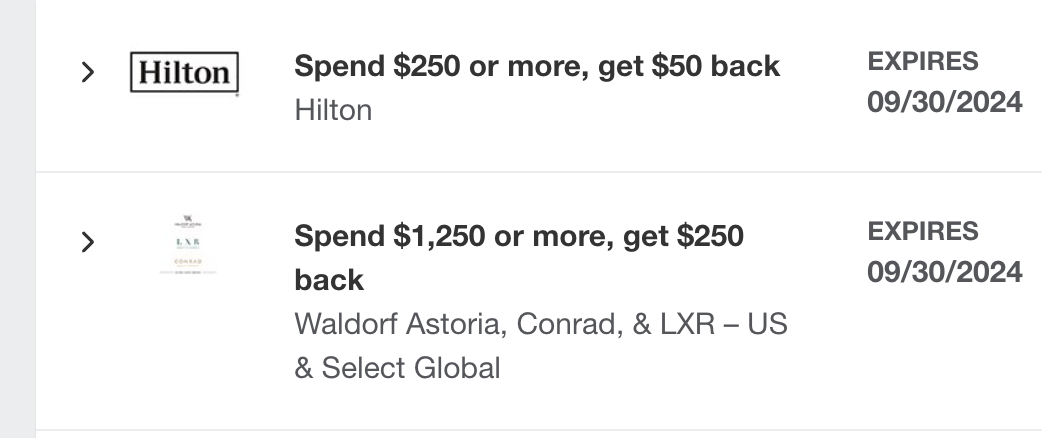
Task: Click the gray left sidebar strip
Action: [x=17, y=219]
